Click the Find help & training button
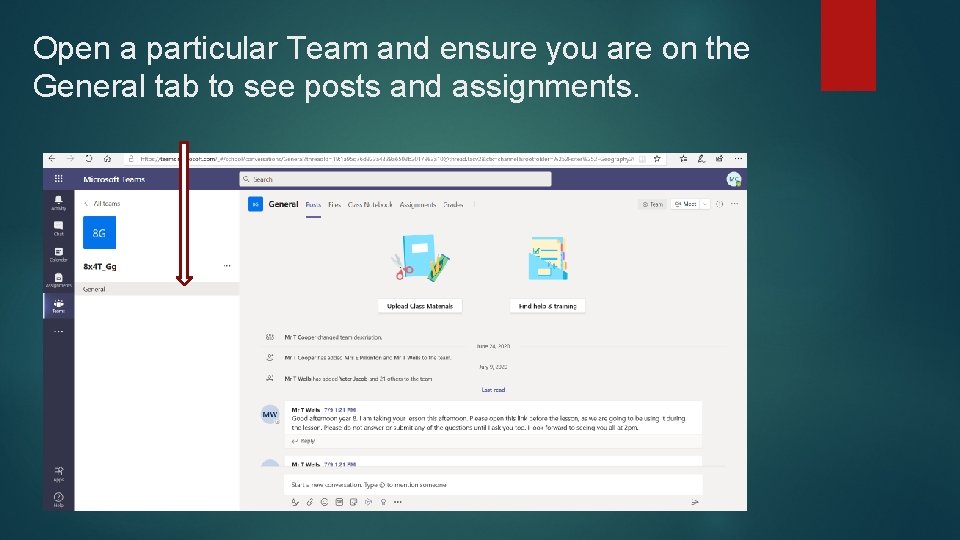960x540 pixels. 547,306
